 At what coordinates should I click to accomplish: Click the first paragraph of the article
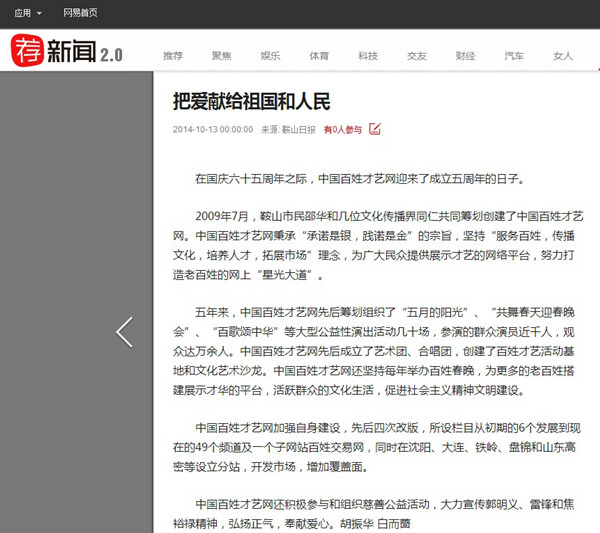click(x=359, y=180)
